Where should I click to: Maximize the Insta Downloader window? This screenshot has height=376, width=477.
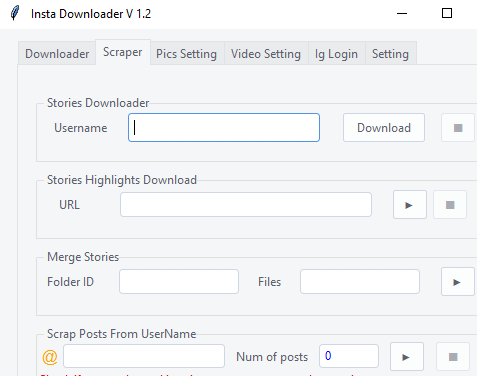click(x=447, y=13)
